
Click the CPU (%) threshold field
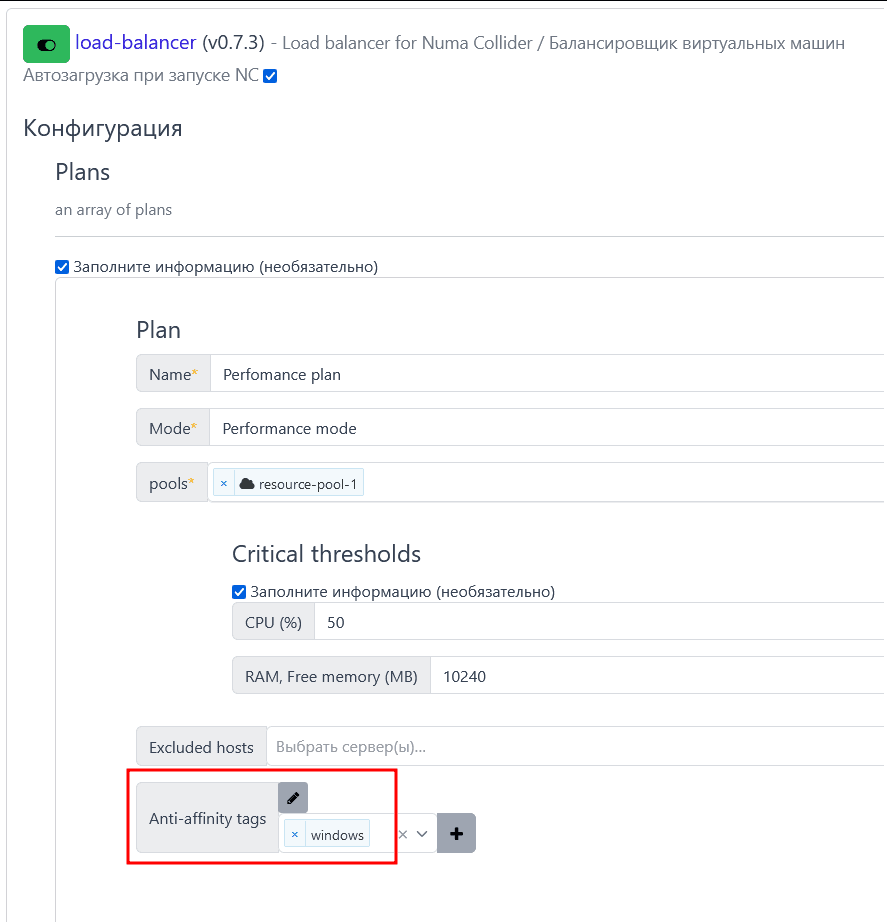(598, 622)
